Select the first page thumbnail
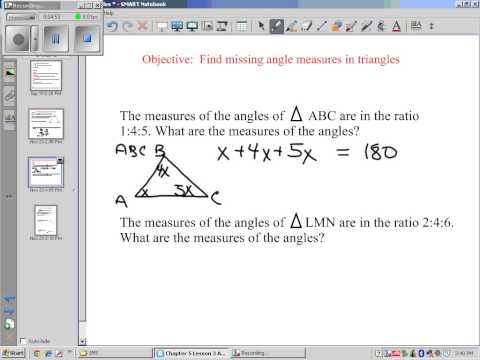 (46, 75)
